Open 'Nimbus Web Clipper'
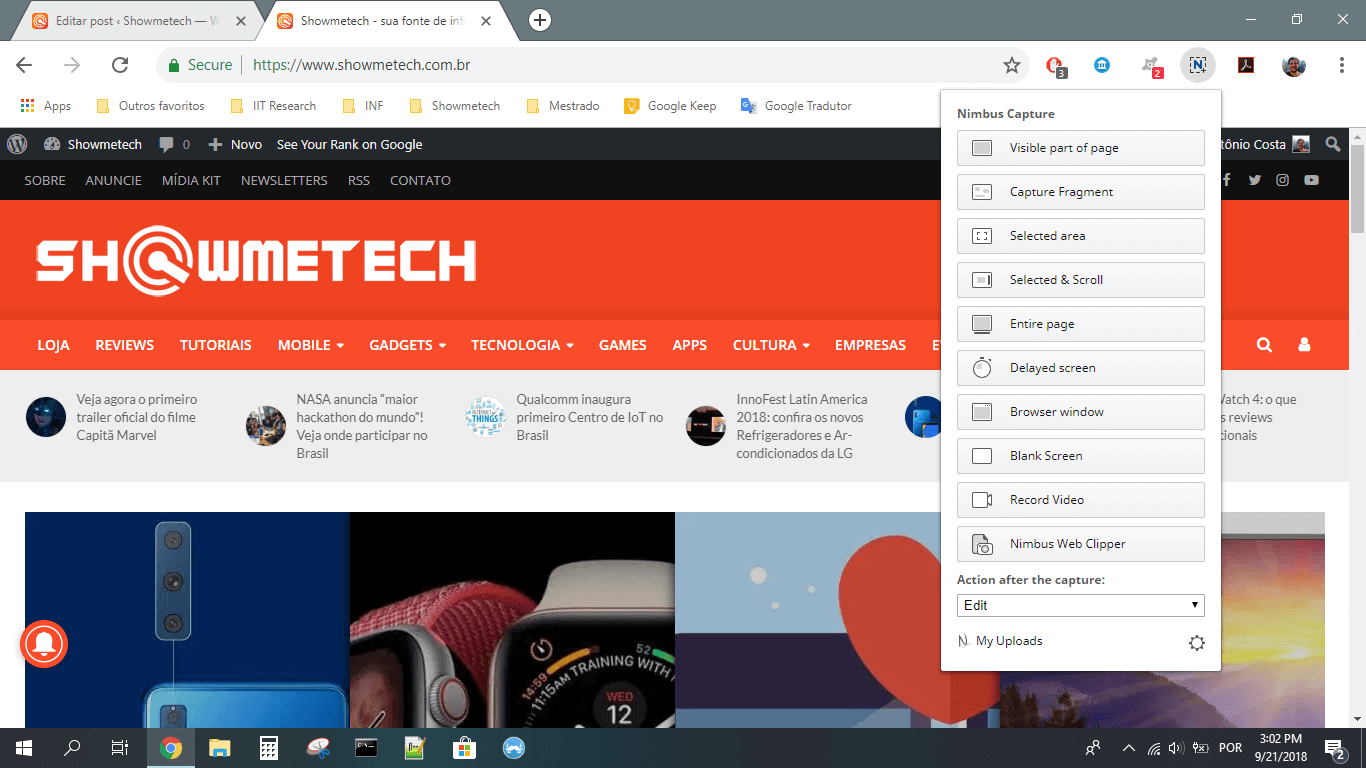Screen dimensions: 1366x768 (1081, 544)
